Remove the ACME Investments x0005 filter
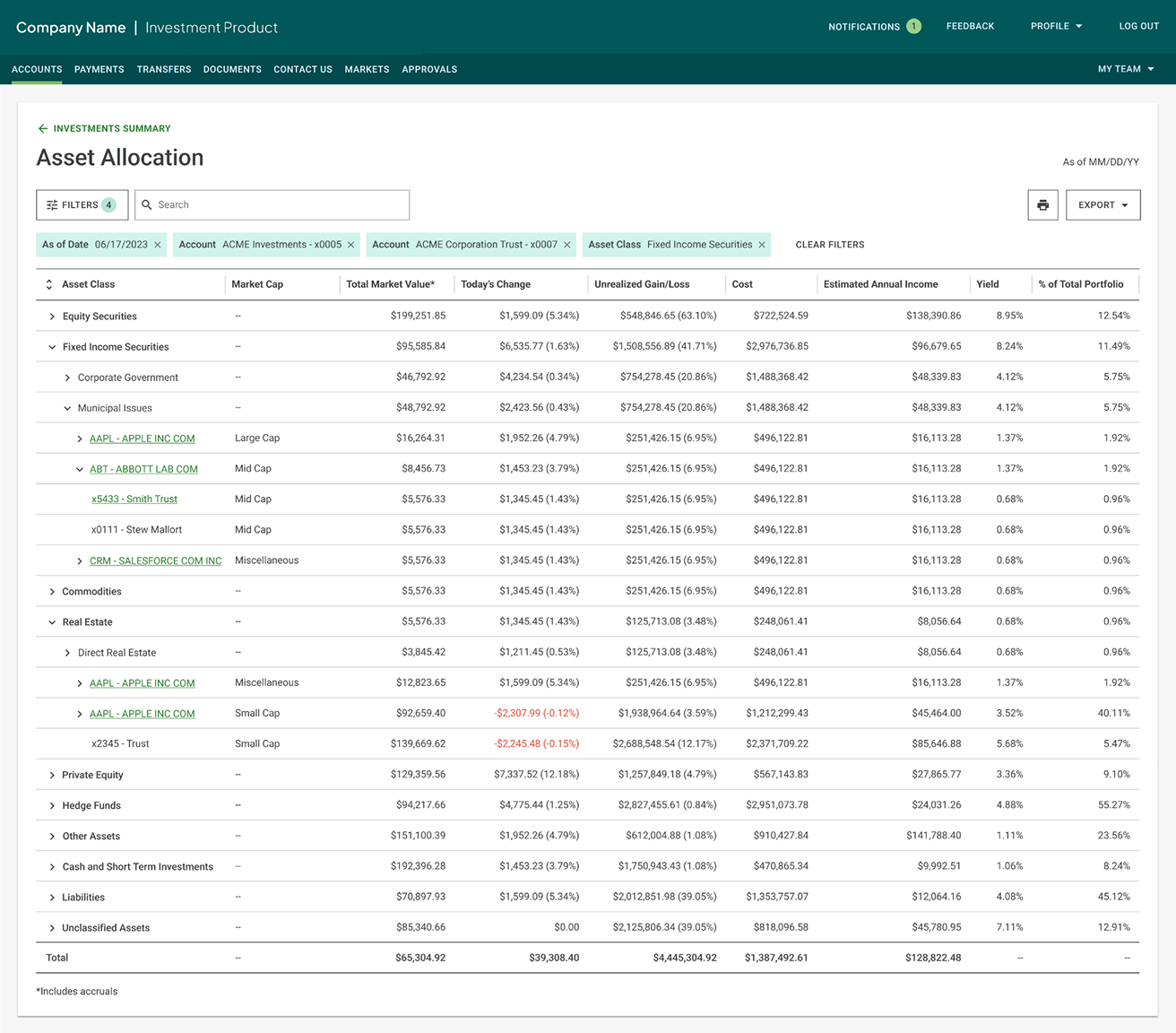1176x1033 pixels. [350, 245]
